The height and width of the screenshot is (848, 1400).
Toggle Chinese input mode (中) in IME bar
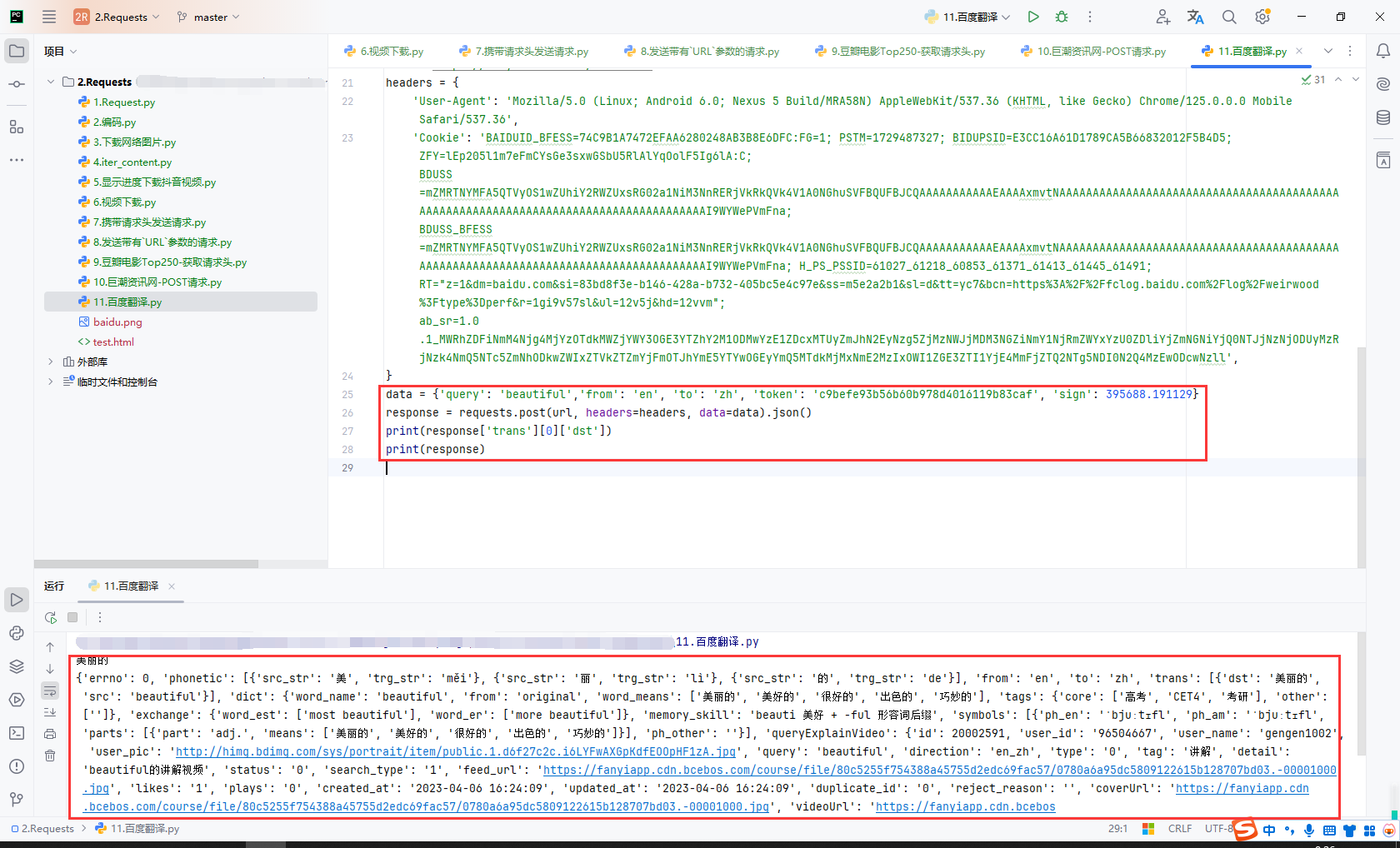click(1269, 830)
